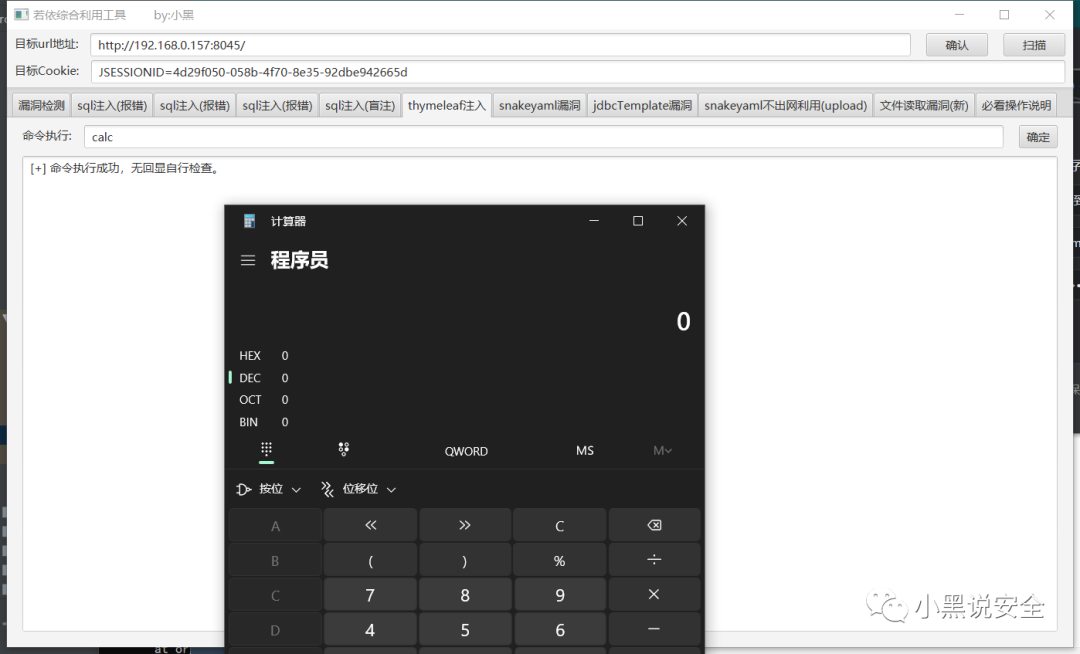1080x654 pixels.
Task: Click the number 6 key
Action: 559,629
